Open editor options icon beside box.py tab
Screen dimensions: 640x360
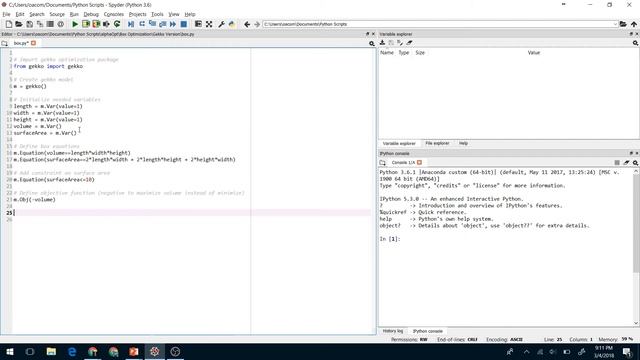(372, 43)
